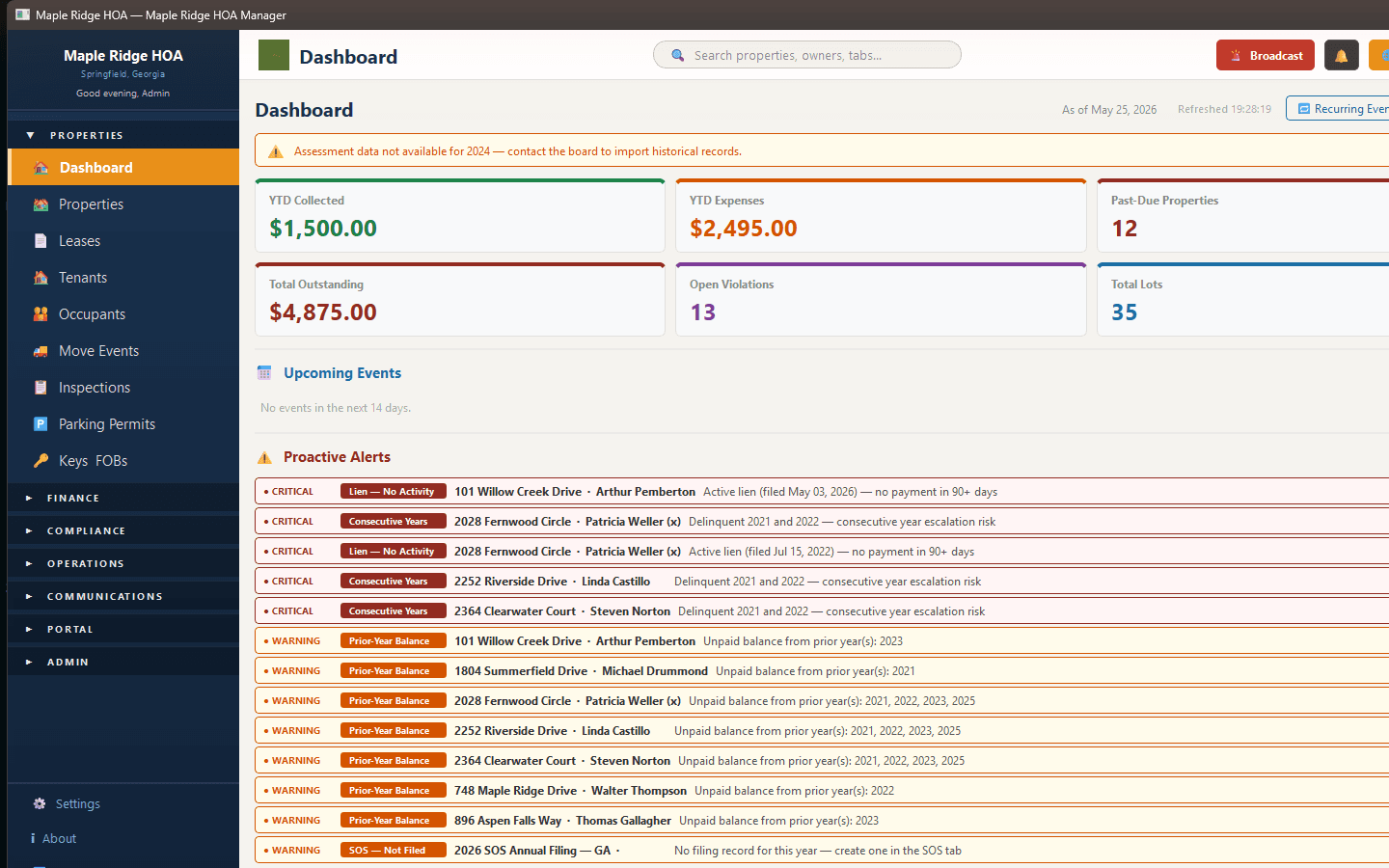The image size is (1389, 868).
Task: Click the Keys FOBs key icon
Action: click(41, 461)
